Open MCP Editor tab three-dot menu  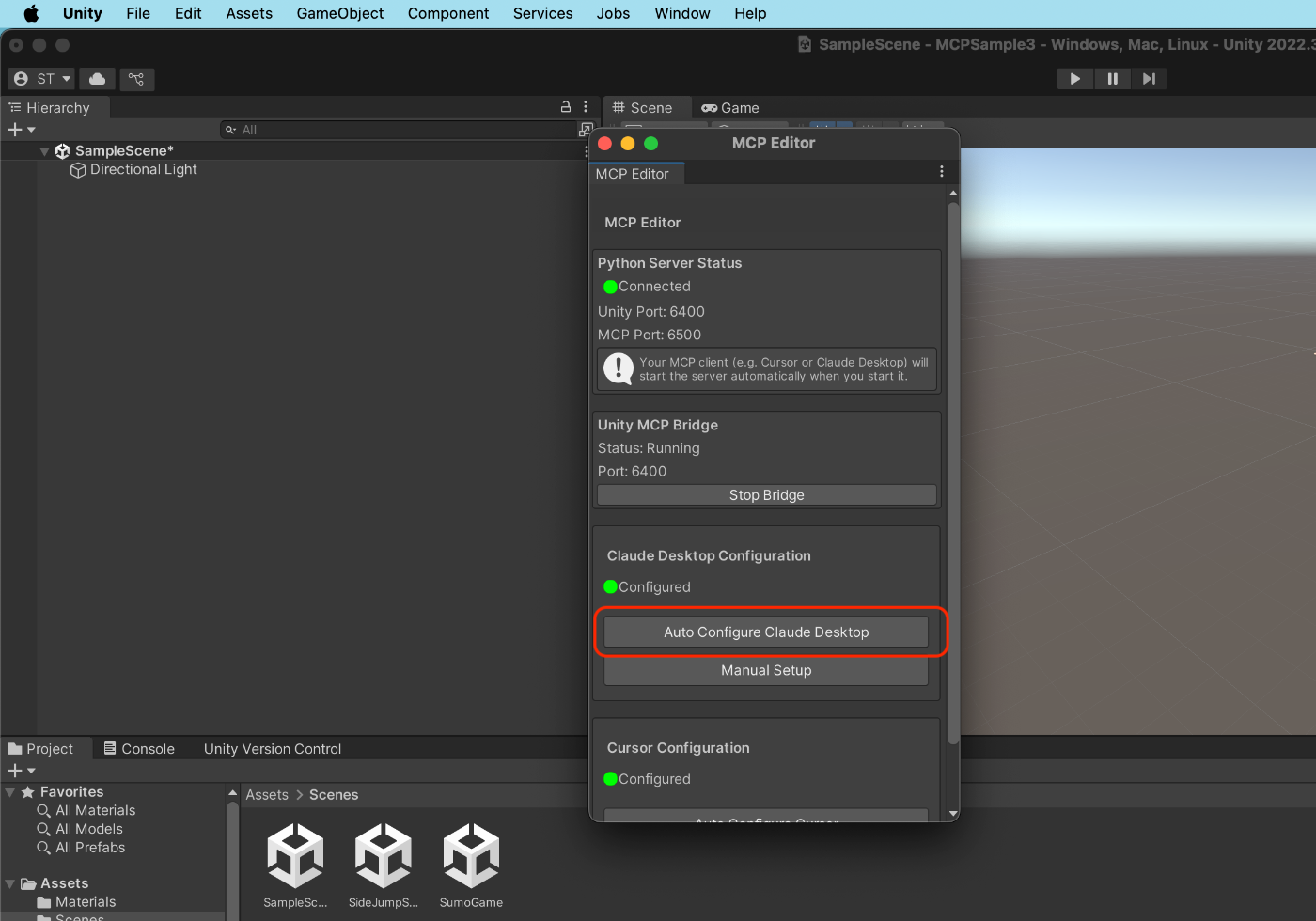(x=942, y=172)
